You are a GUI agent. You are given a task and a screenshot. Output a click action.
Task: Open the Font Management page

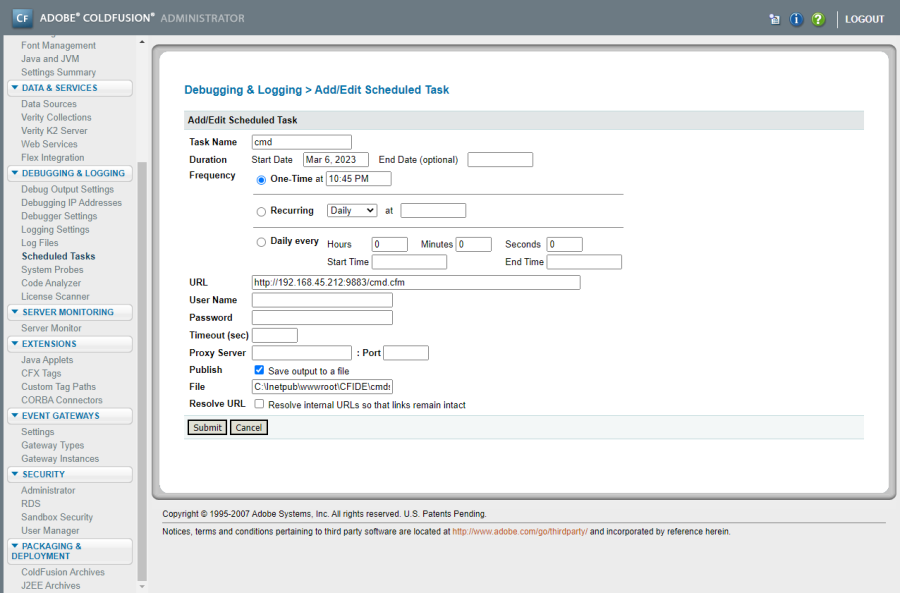59,45
